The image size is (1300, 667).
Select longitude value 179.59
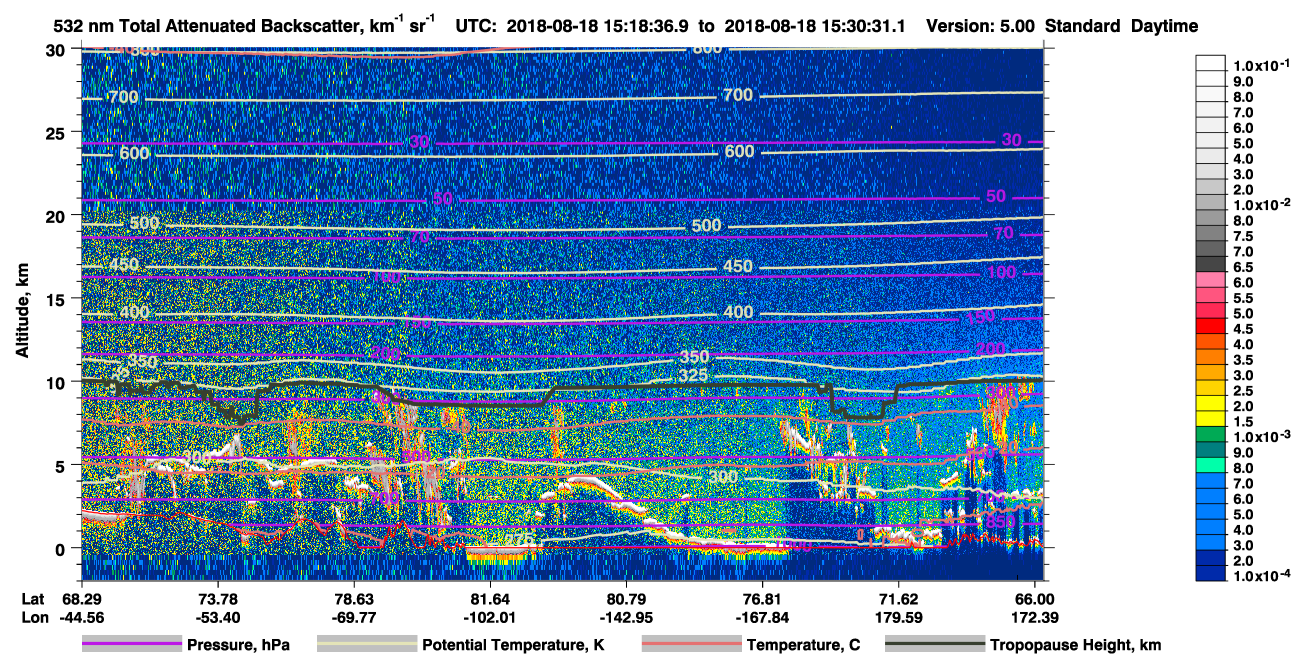click(899, 617)
